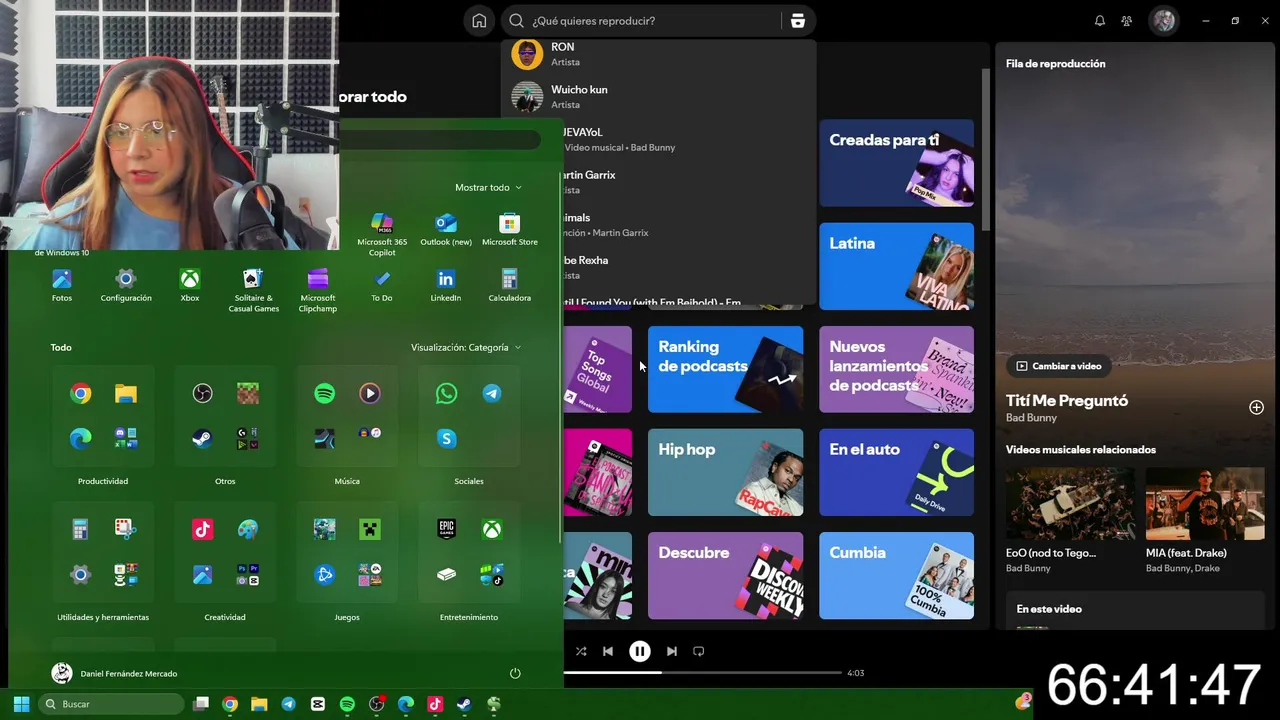Open the 'Nuevos lanzamientos de podcasts' card
Viewport: 1280px width, 720px height.
pos(896,369)
